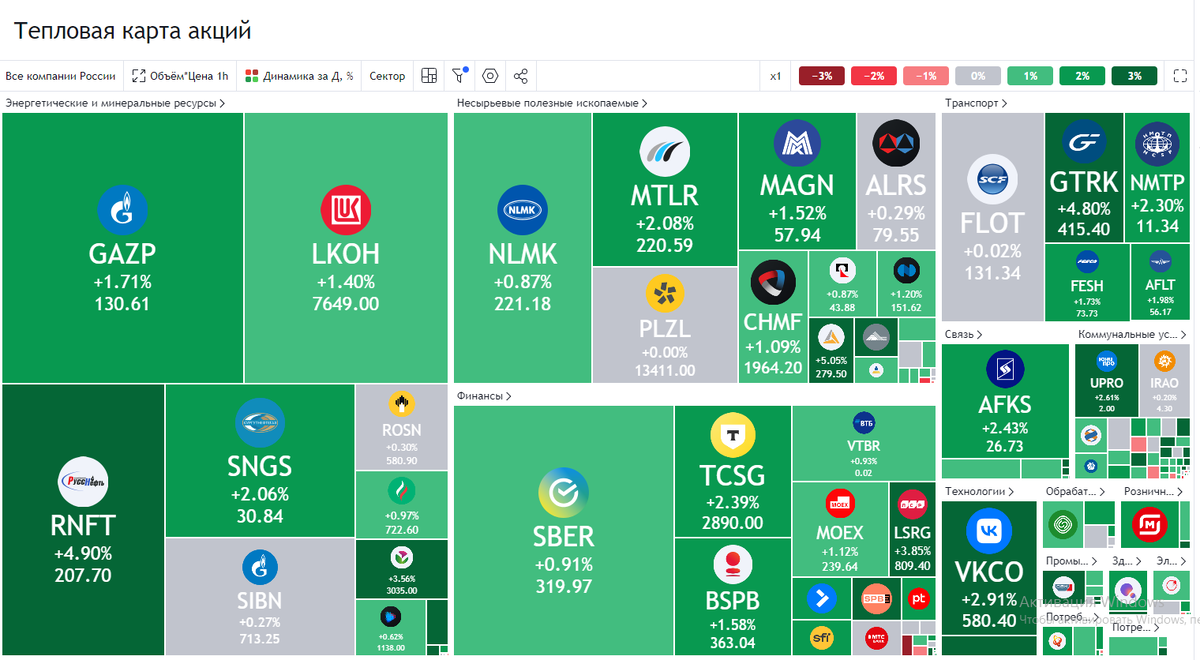Open the IRAO tile showing +0.20%

pyautogui.click(x=1165, y=381)
